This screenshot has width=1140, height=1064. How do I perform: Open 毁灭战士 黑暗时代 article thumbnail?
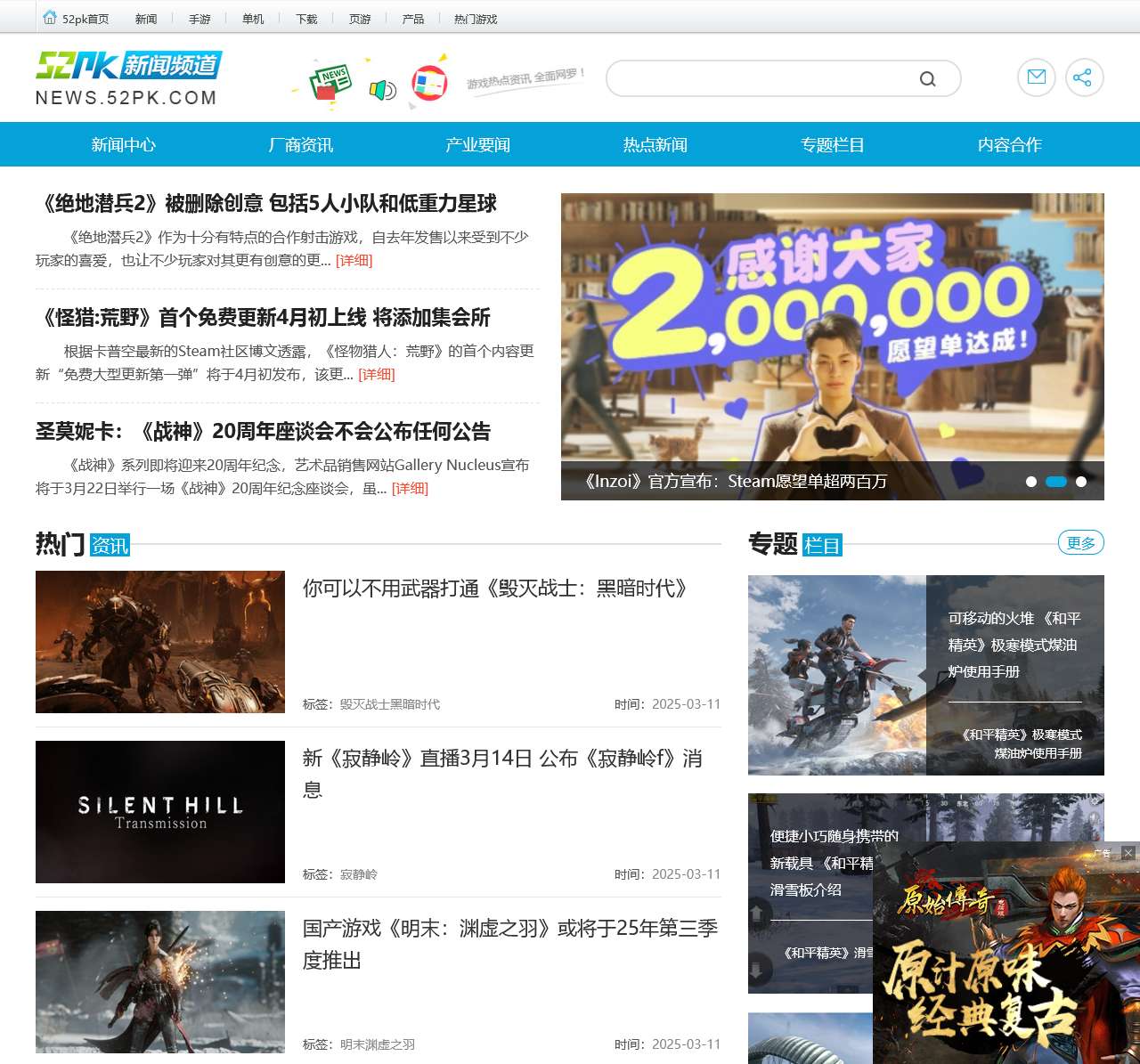tap(160, 642)
